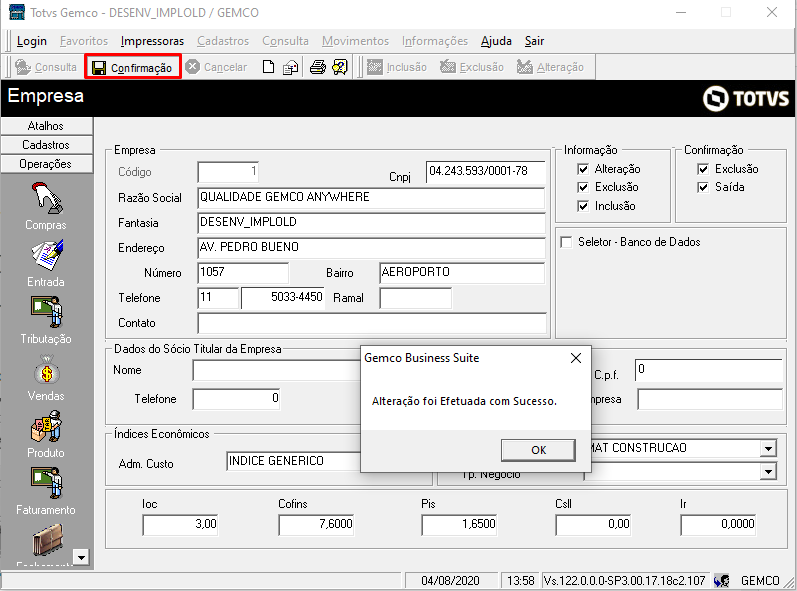The width and height of the screenshot is (797, 591).
Task: Click the sidebar scroll-down arrow
Action: 81,557
